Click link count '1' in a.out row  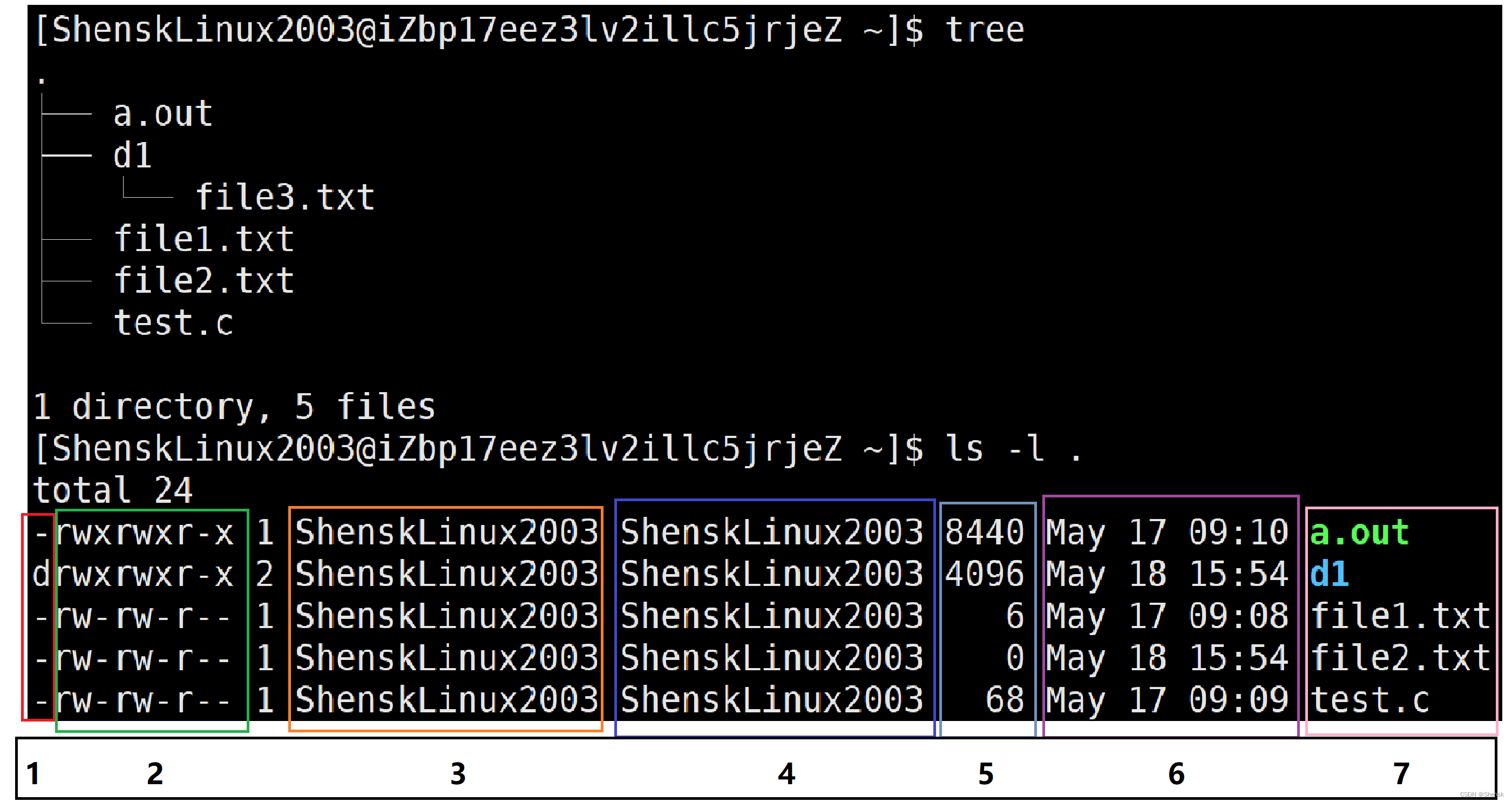tap(265, 533)
